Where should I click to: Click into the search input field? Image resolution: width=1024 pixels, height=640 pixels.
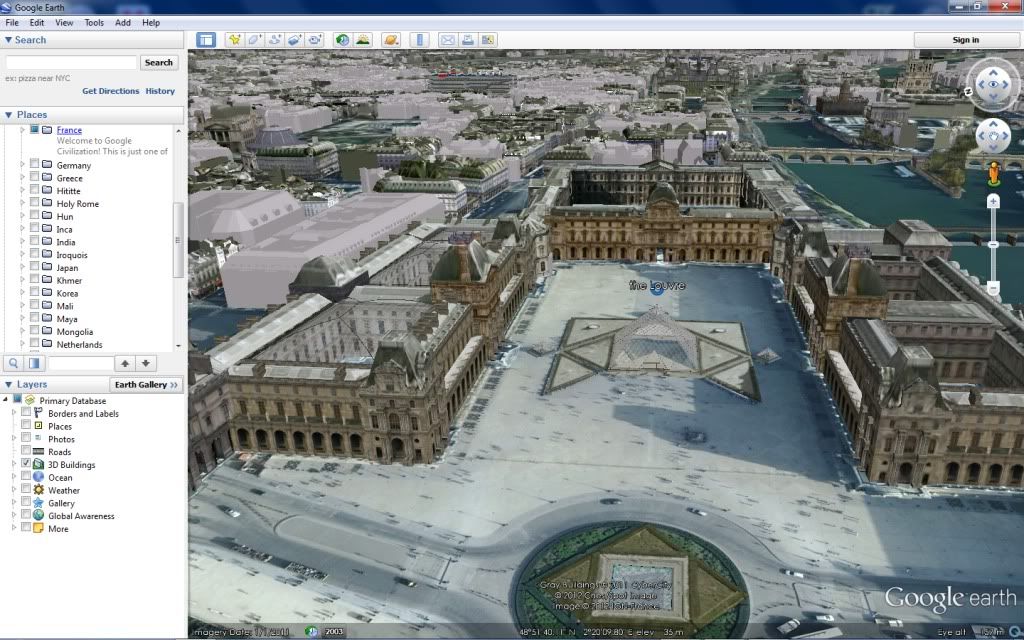coord(71,63)
